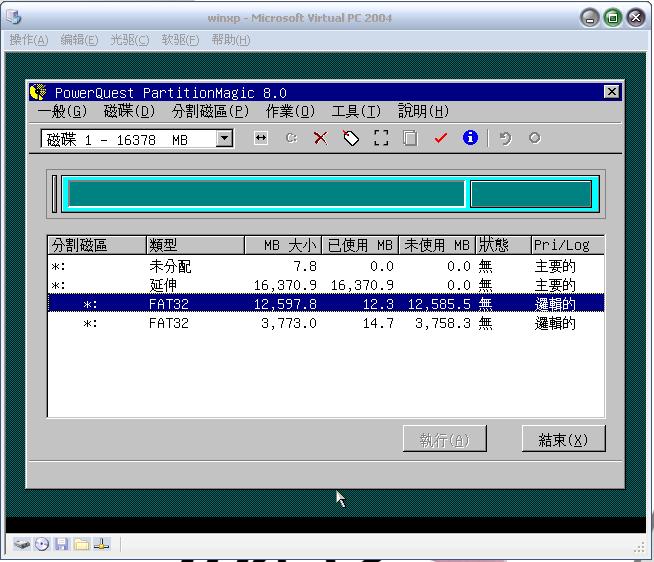Screen dimensions: 654x562
Task: Click the blue info icon
Action: click(470, 138)
